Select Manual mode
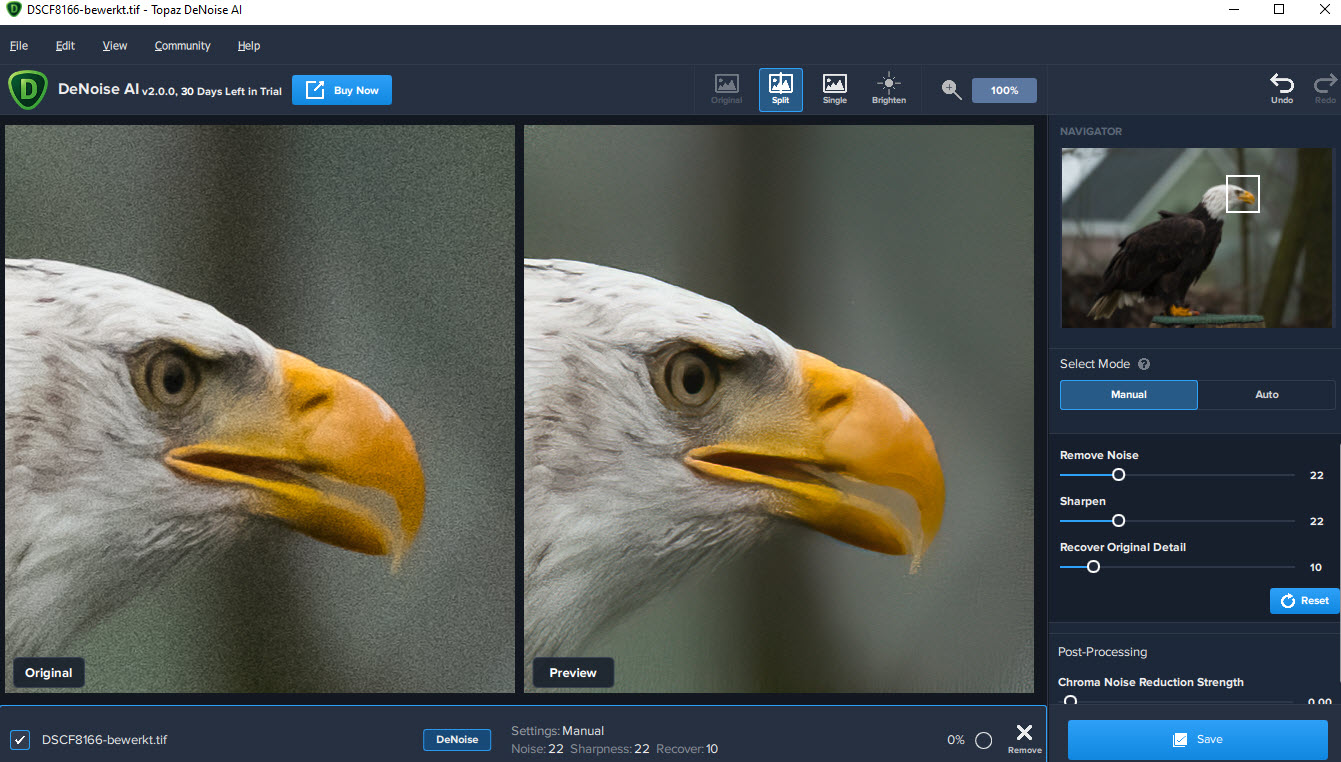This screenshot has width=1341, height=762. tap(1128, 394)
